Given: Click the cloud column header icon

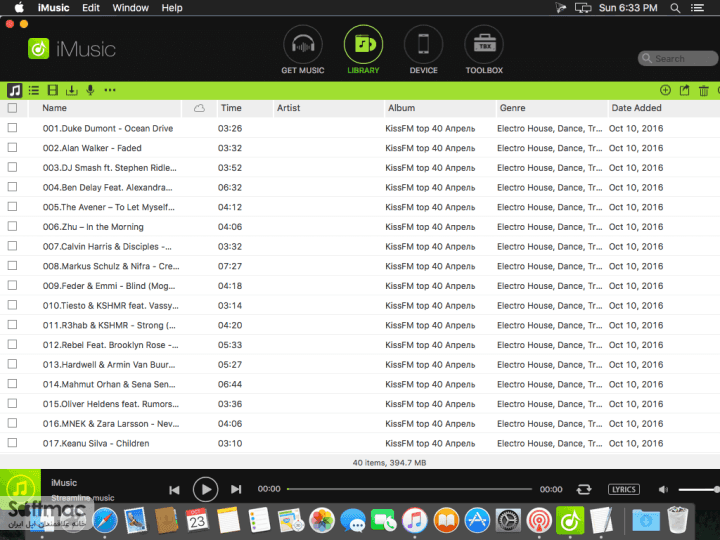Looking at the screenshot, I should click(199, 108).
